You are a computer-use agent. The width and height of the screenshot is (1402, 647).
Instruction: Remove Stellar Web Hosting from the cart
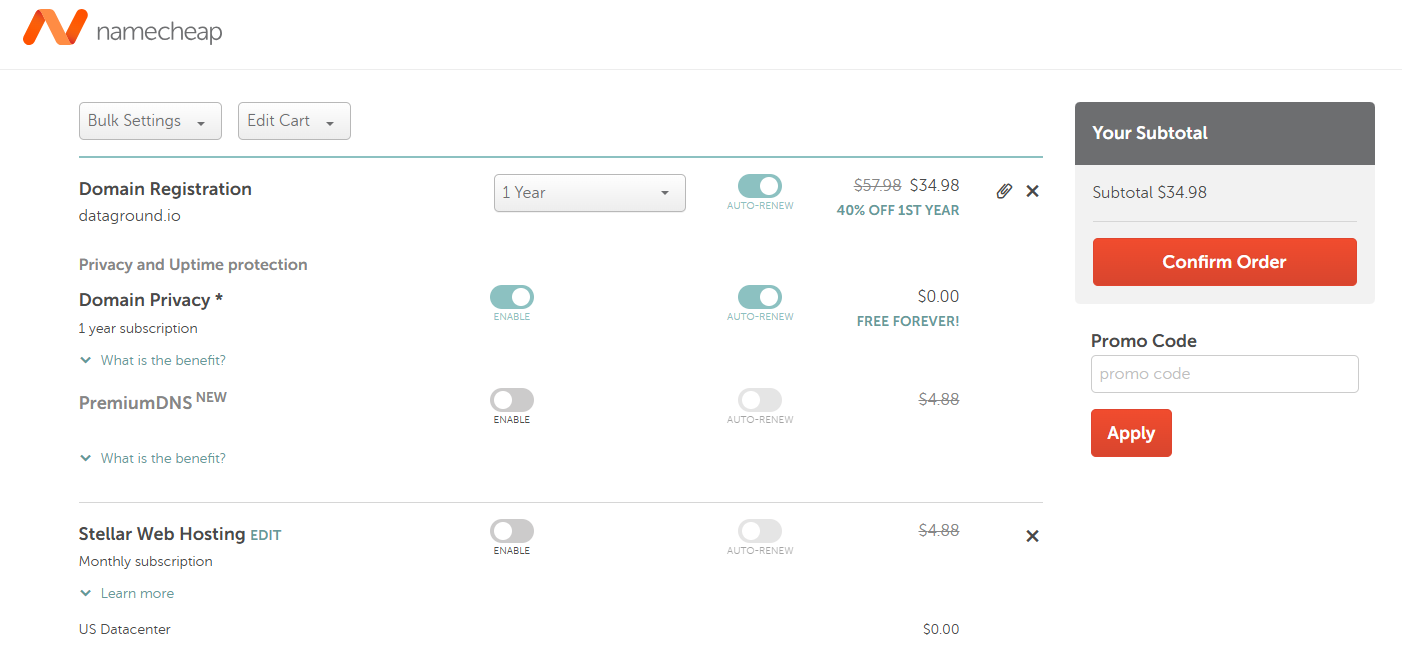(x=1032, y=536)
